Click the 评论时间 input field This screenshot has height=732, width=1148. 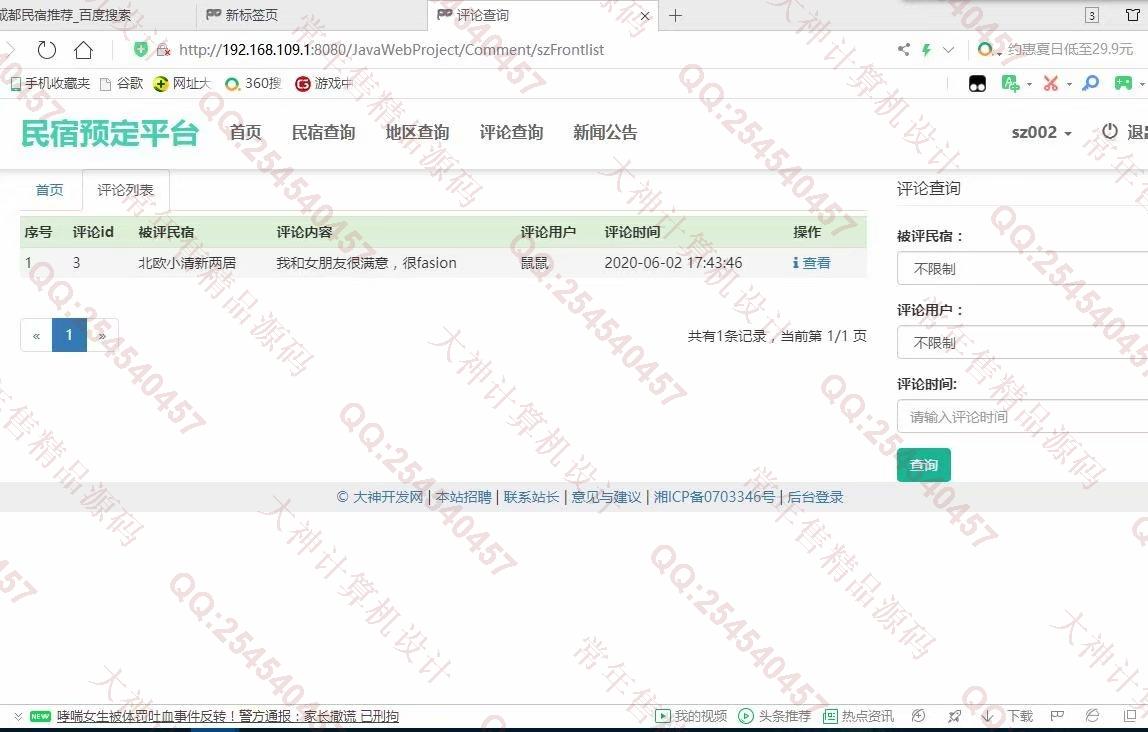click(x=1022, y=416)
